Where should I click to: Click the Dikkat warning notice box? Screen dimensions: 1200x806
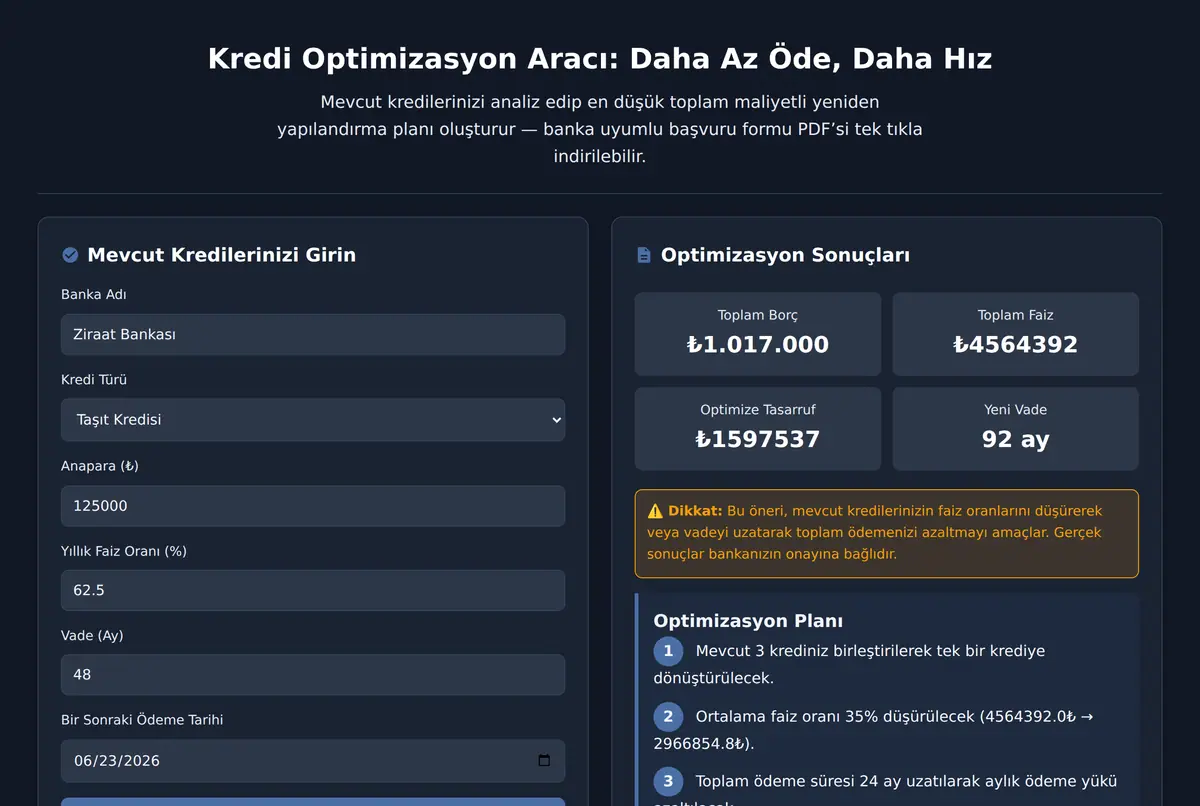coord(887,533)
